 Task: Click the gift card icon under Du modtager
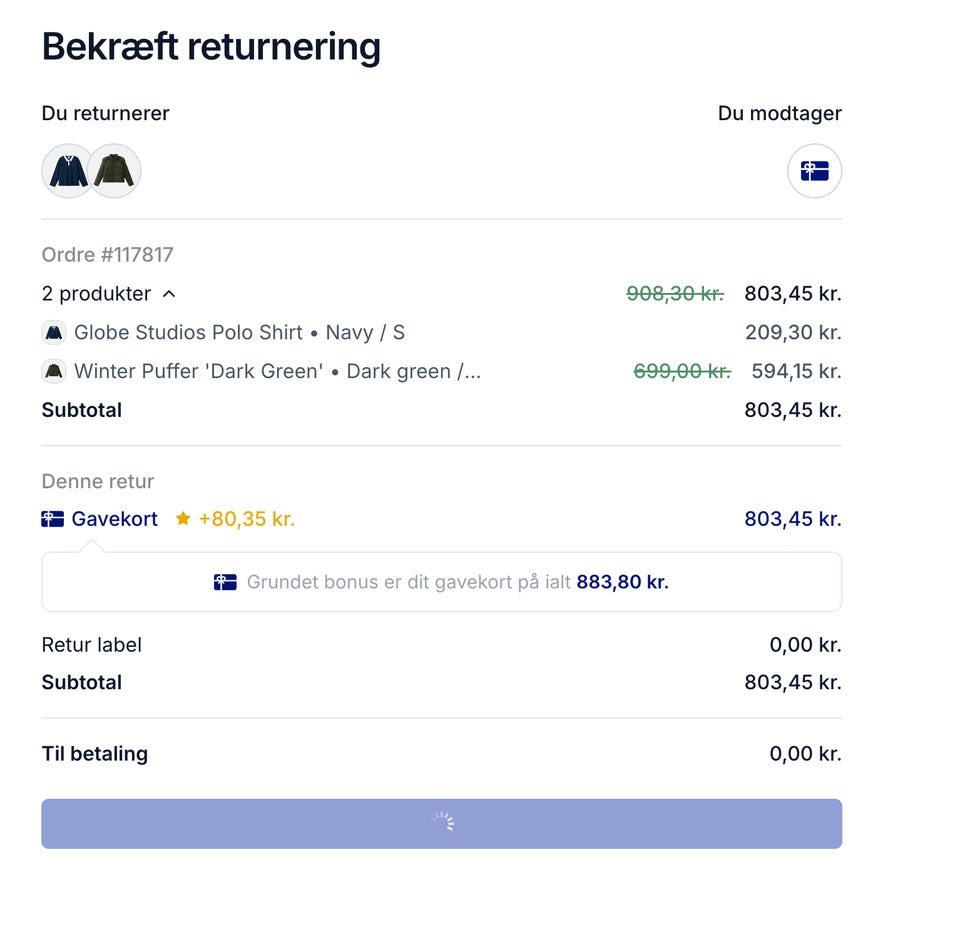click(814, 171)
